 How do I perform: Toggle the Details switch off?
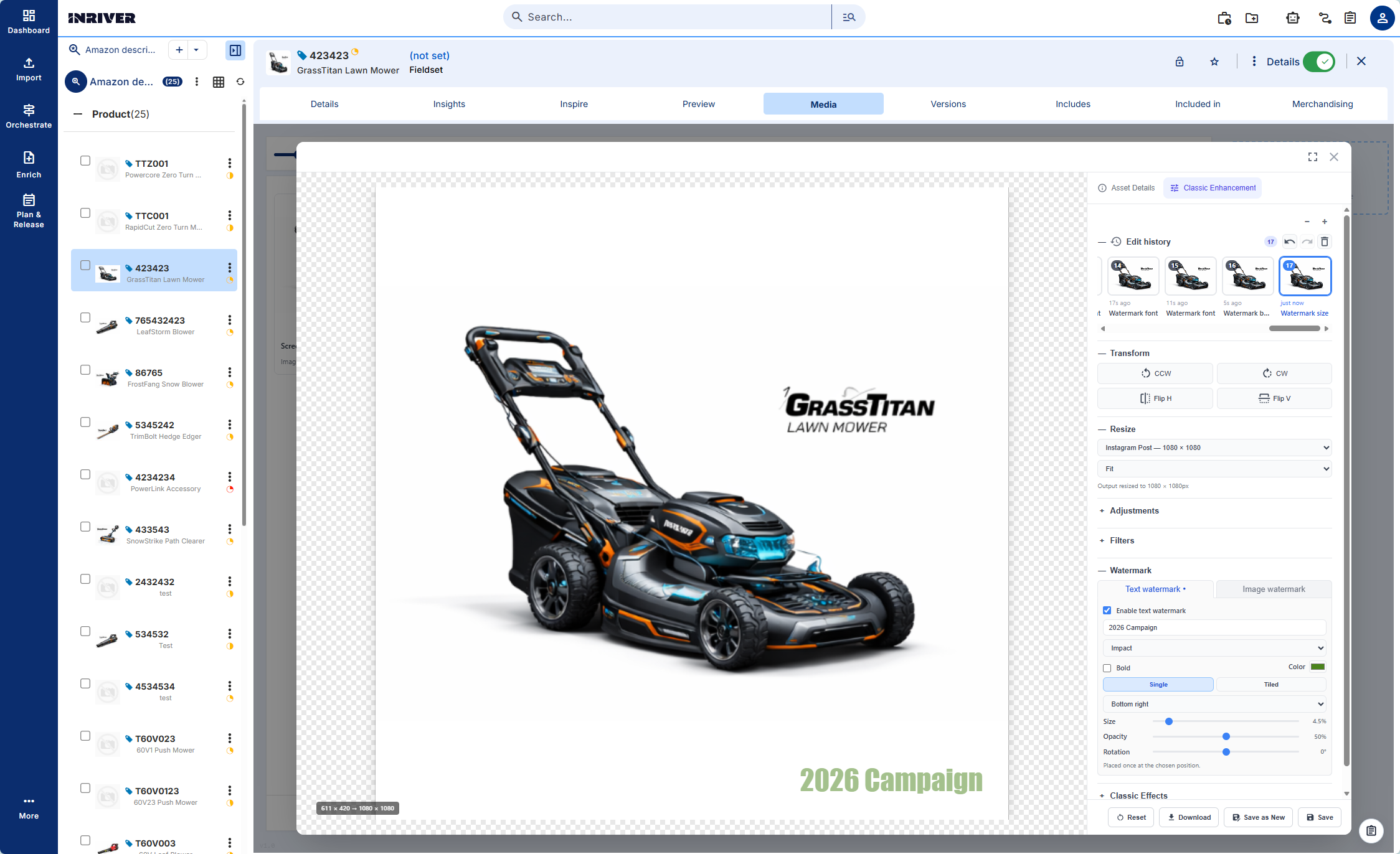[x=1318, y=62]
